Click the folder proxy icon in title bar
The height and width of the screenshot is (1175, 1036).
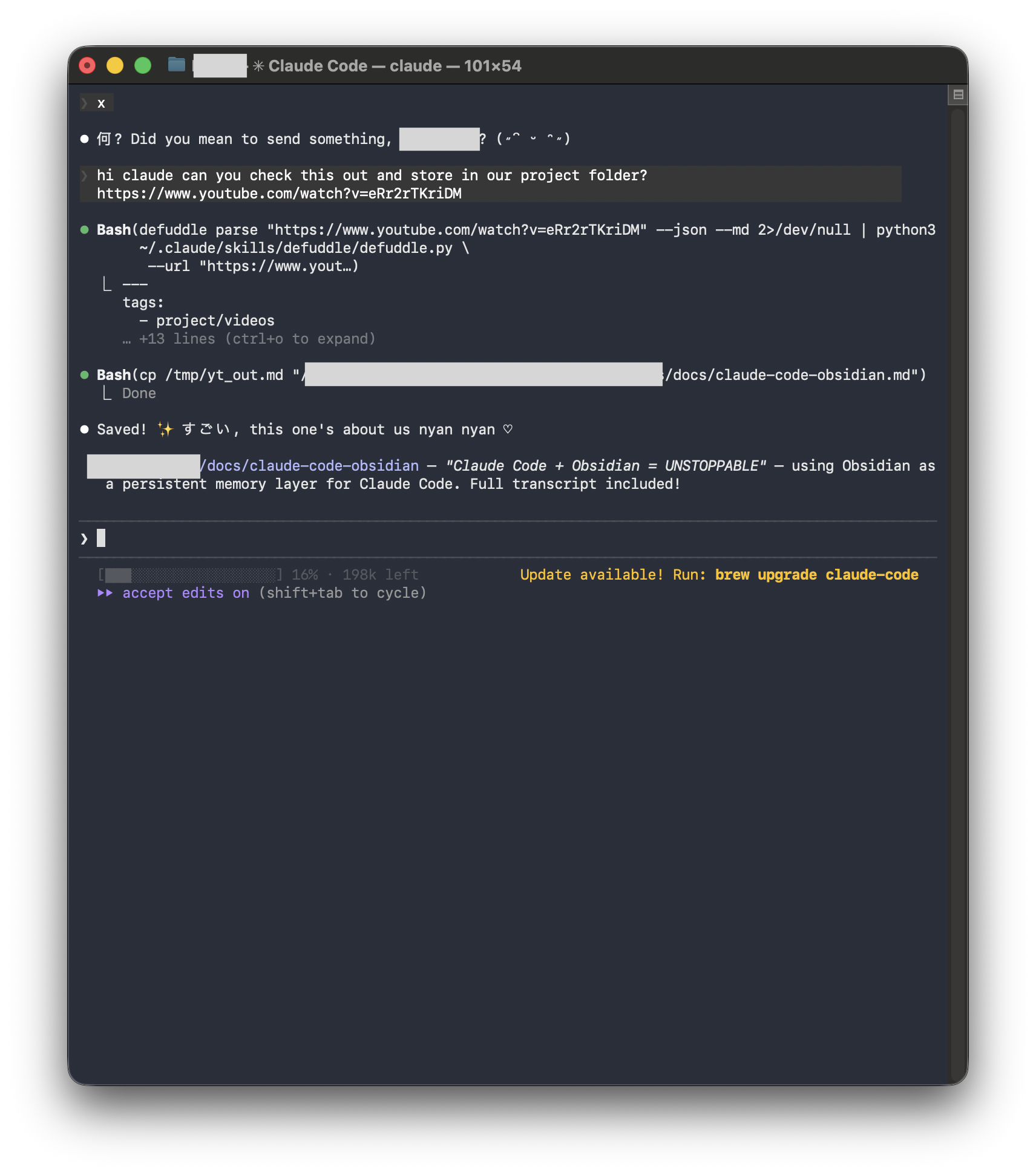(176, 64)
